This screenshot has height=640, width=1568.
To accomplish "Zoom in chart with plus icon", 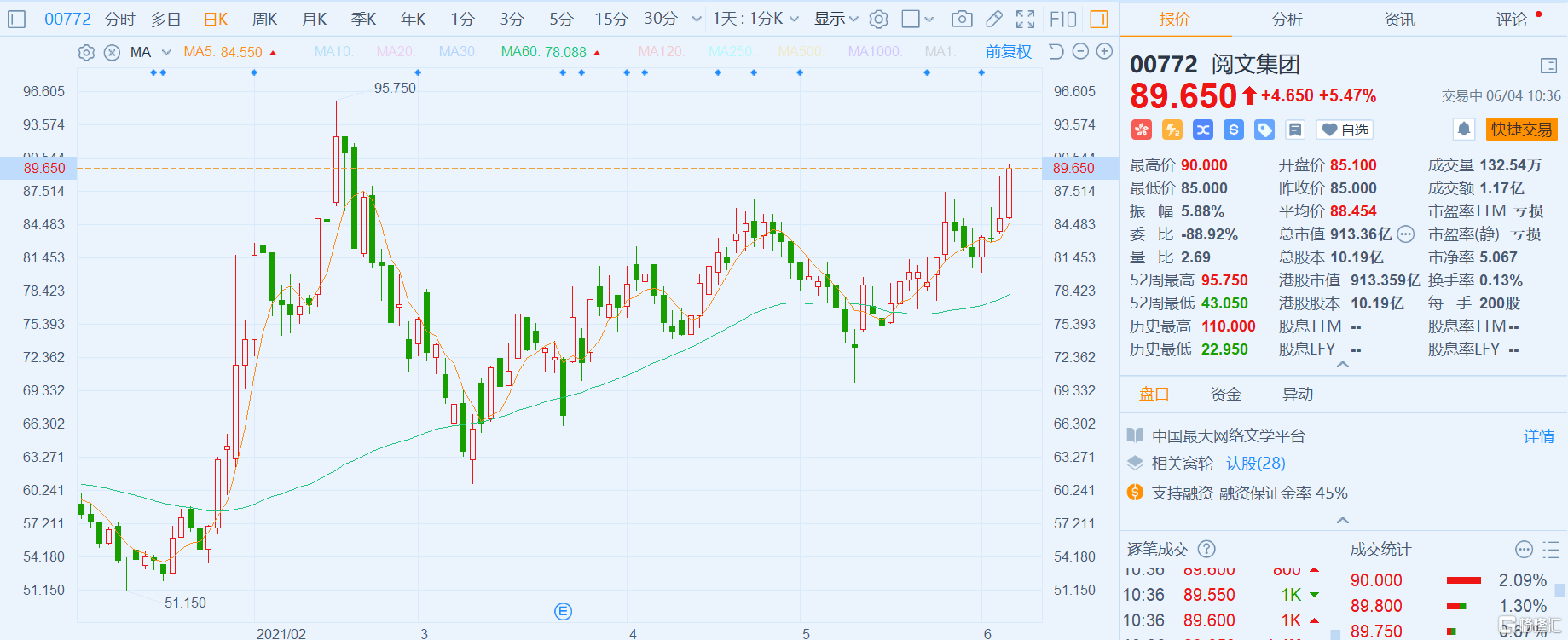I will coord(1104,52).
